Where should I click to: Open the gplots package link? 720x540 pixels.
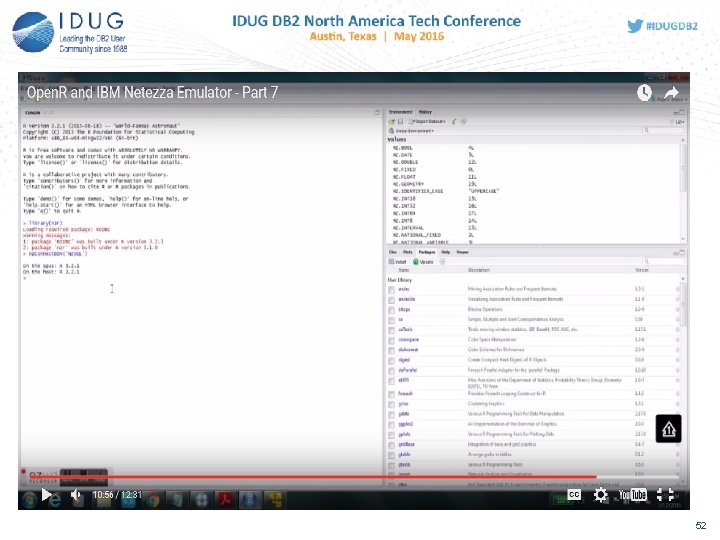pos(404,434)
